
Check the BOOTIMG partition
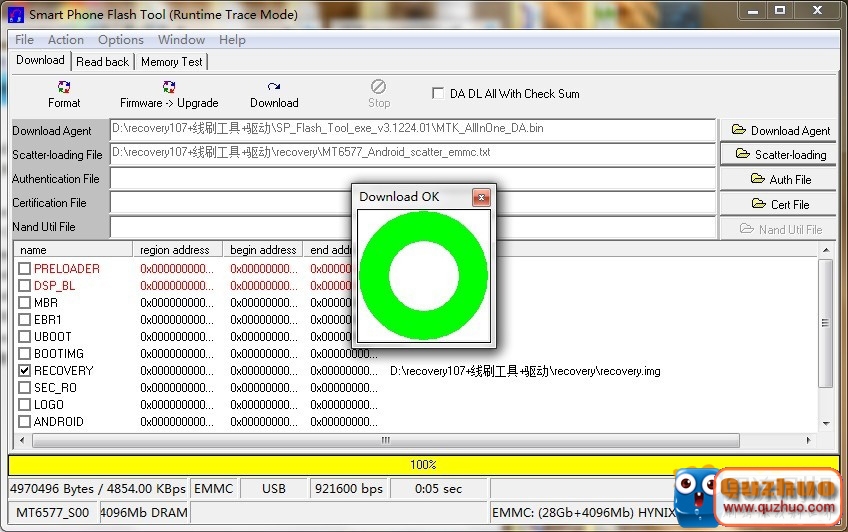(24, 353)
